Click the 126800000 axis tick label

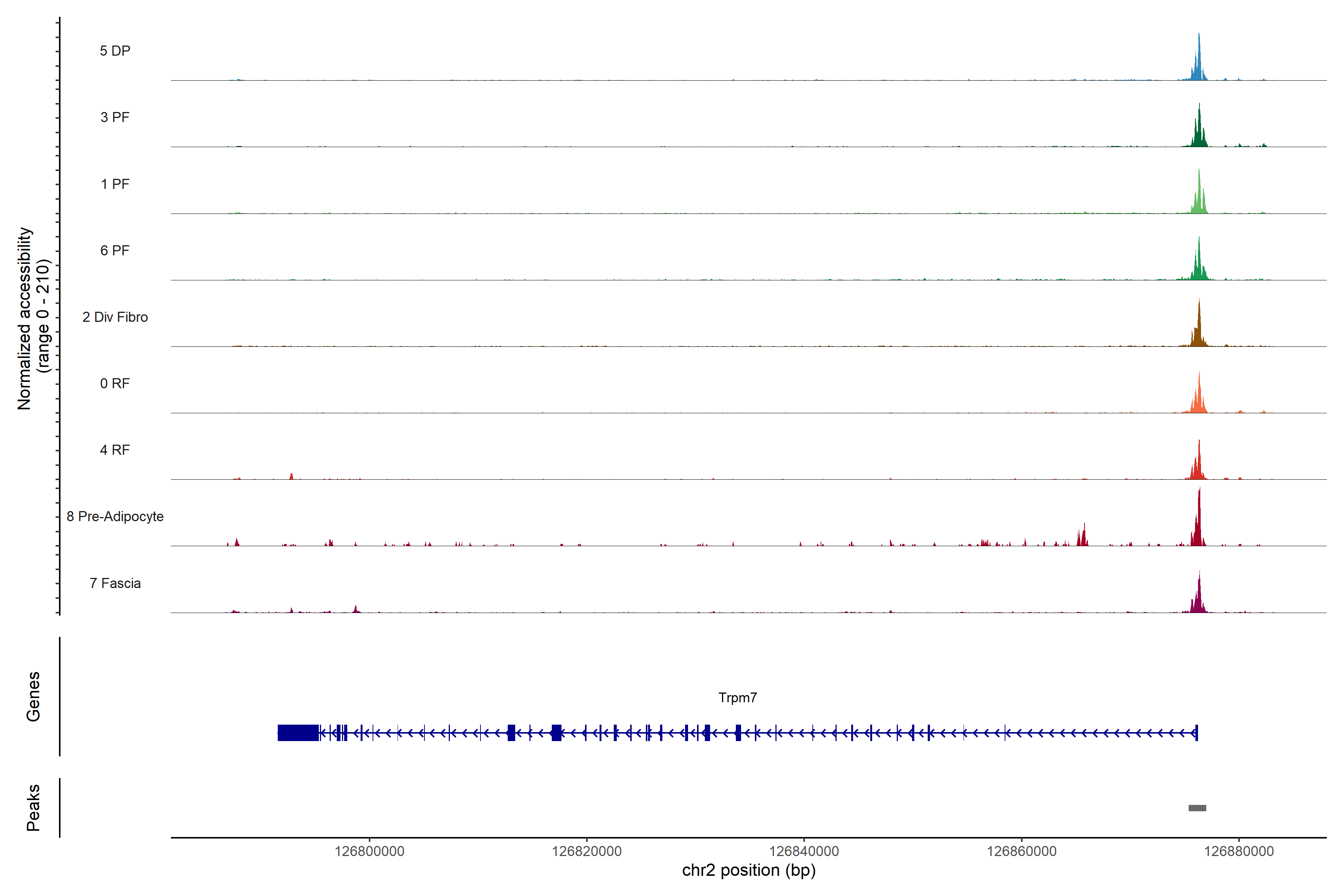[x=369, y=852]
